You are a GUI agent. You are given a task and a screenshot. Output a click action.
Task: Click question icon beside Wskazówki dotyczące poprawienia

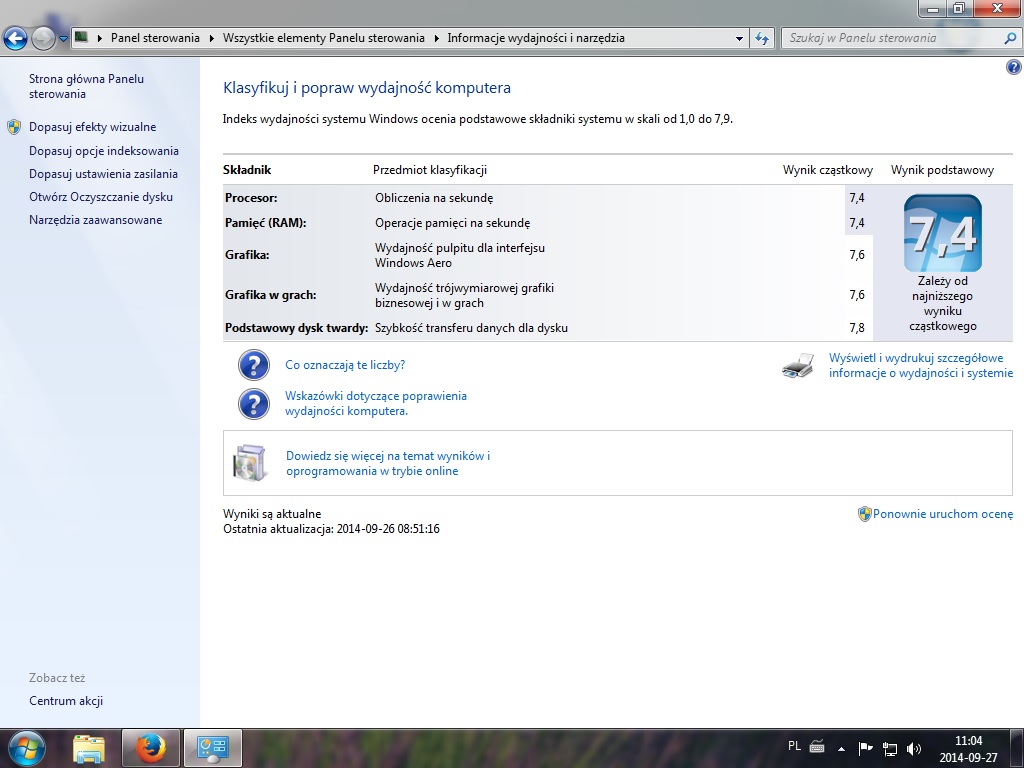(253, 404)
